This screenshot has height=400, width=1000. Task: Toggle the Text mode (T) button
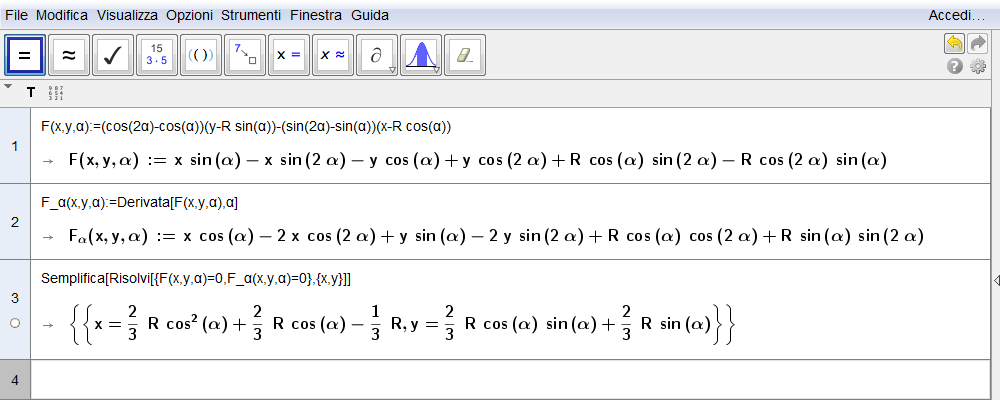click(31, 93)
